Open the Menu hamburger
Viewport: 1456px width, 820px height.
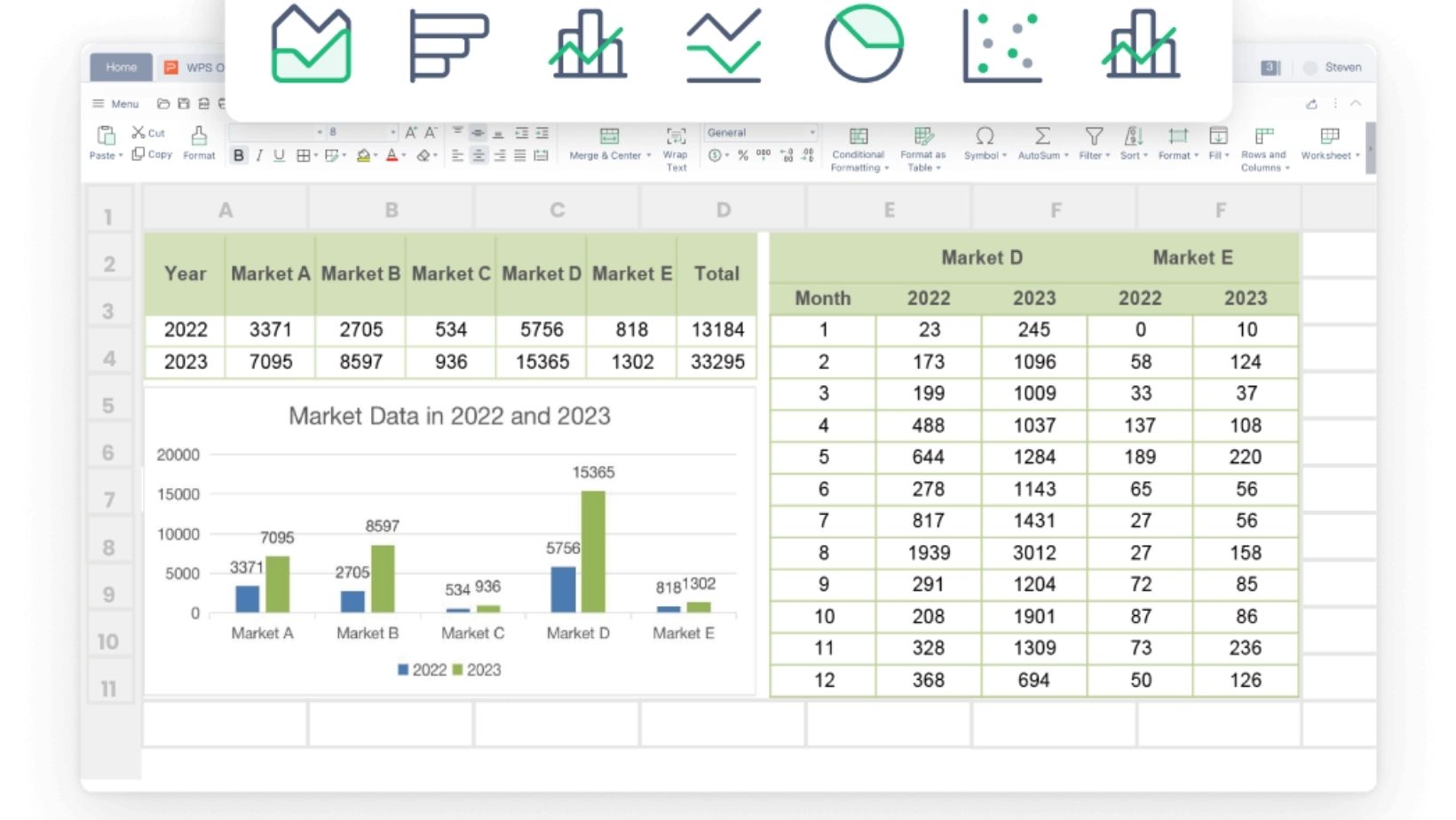pos(99,104)
